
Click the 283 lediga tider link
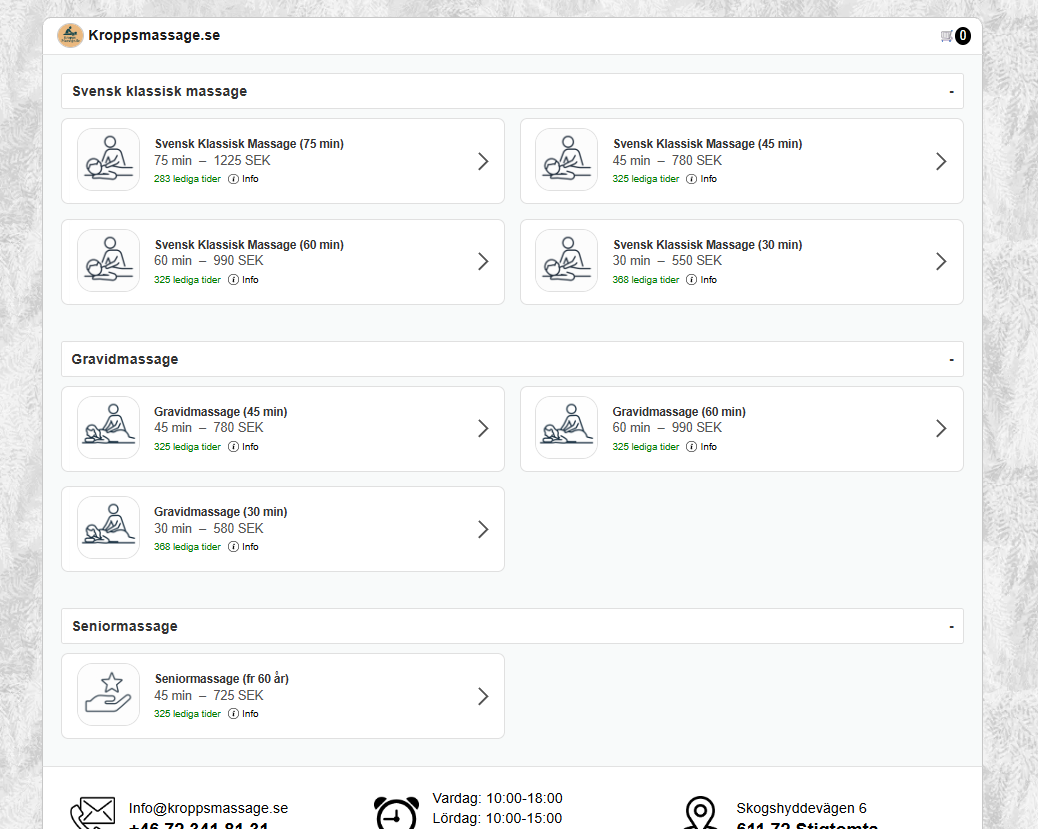pyautogui.click(x=187, y=179)
